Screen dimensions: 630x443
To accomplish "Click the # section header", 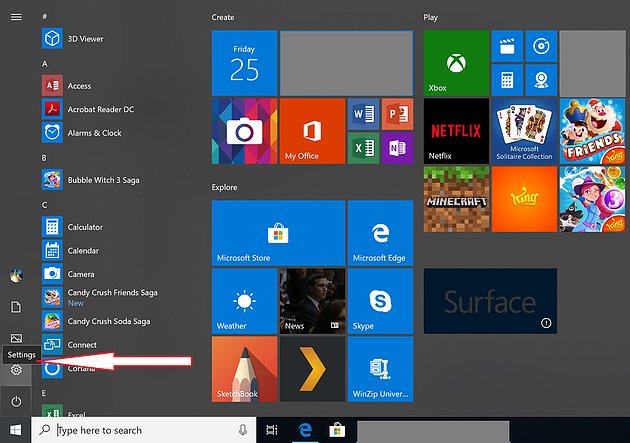I will tap(45, 16).
